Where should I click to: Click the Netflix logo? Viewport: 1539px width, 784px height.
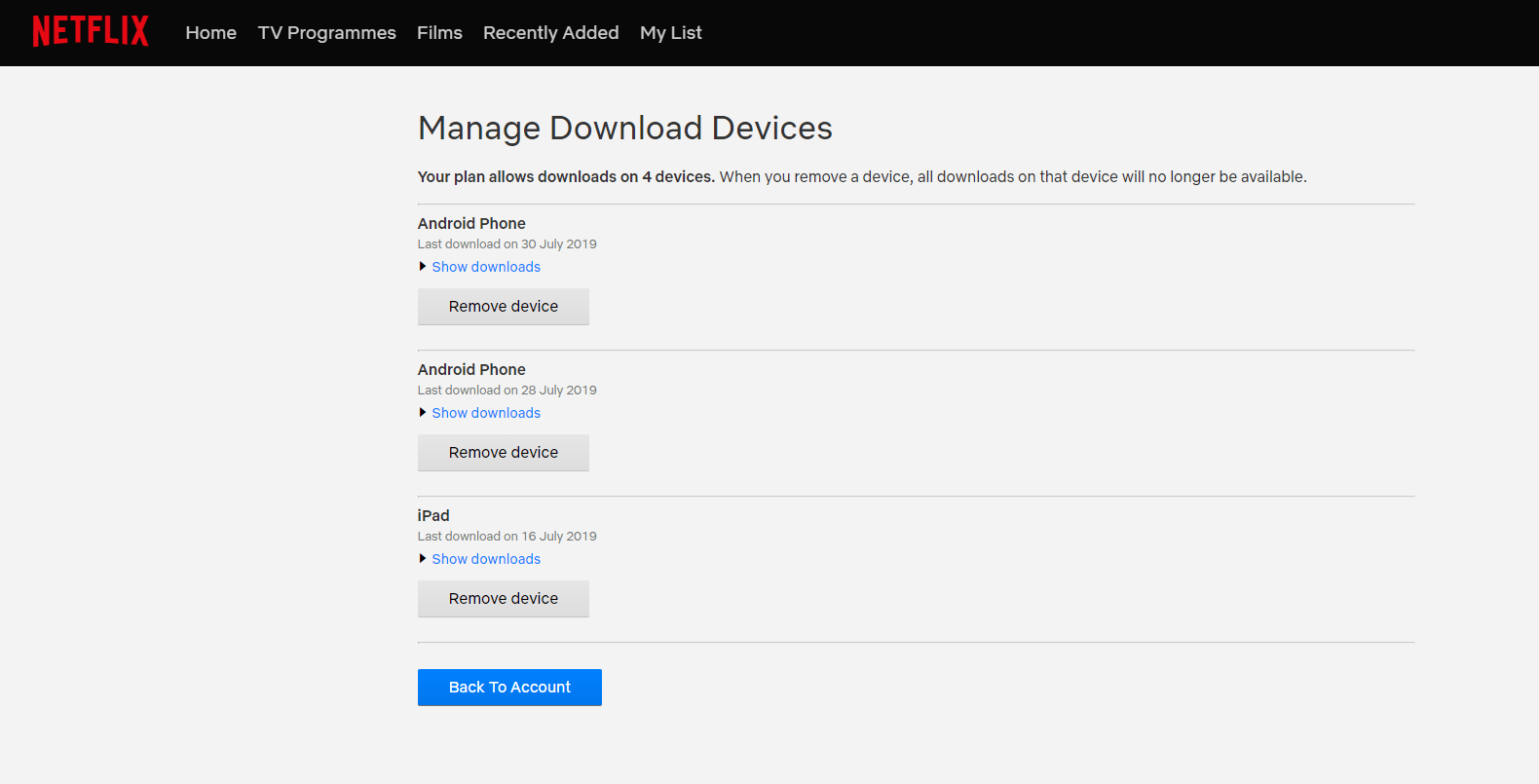(x=91, y=31)
